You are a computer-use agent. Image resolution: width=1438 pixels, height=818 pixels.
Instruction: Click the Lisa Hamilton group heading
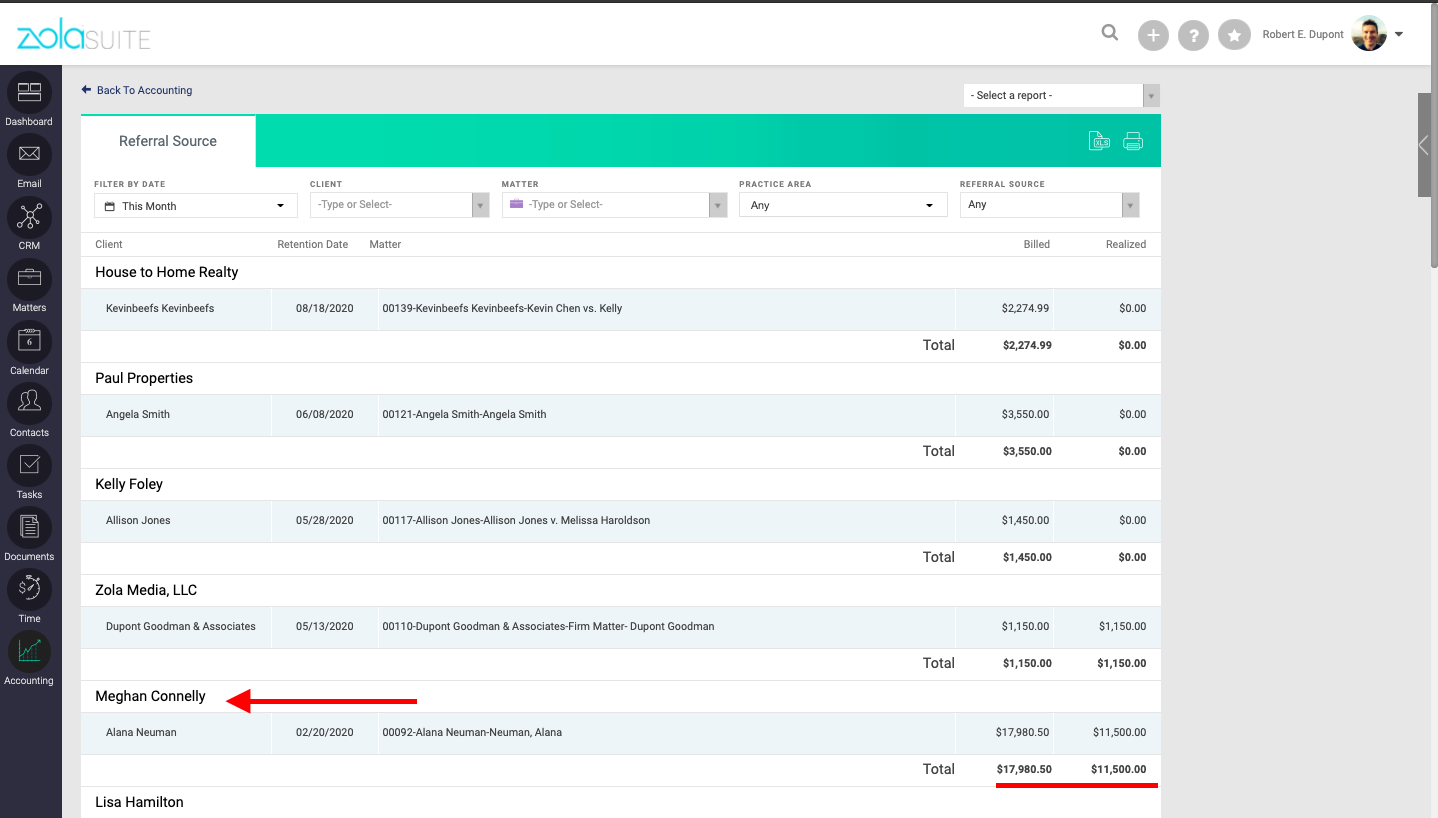coord(139,802)
